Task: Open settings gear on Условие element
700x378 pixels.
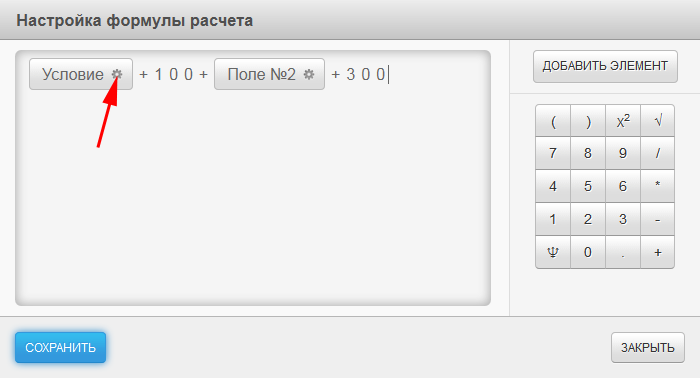Action: [x=117, y=74]
